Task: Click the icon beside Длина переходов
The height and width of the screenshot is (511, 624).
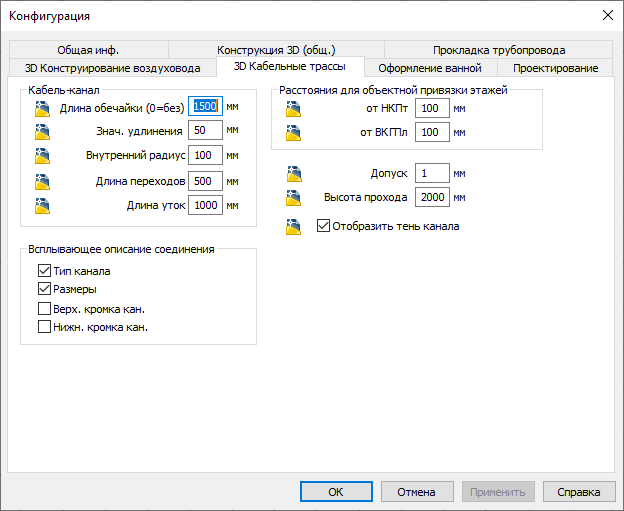Action: (x=42, y=182)
